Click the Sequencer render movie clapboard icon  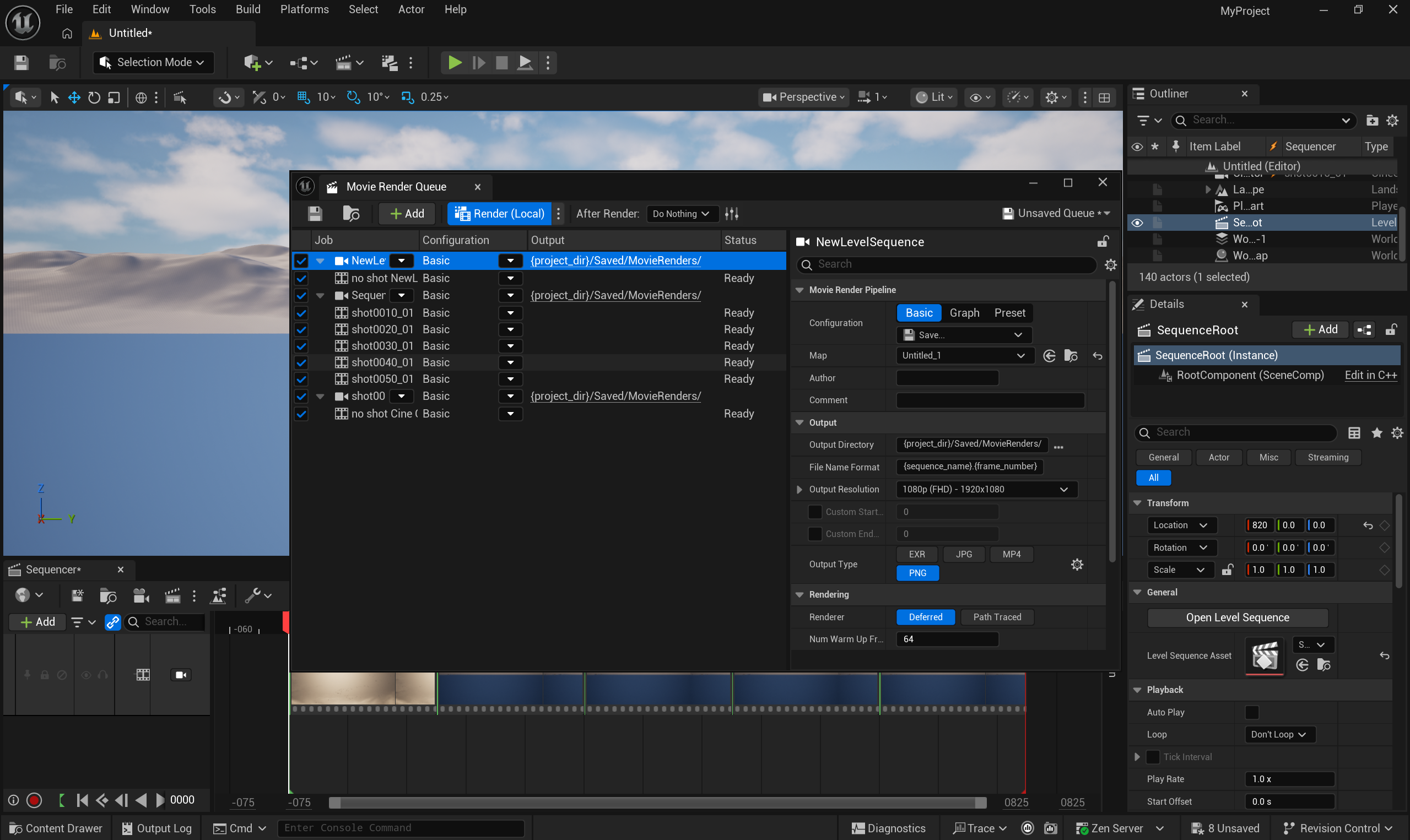pyautogui.click(x=172, y=595)
